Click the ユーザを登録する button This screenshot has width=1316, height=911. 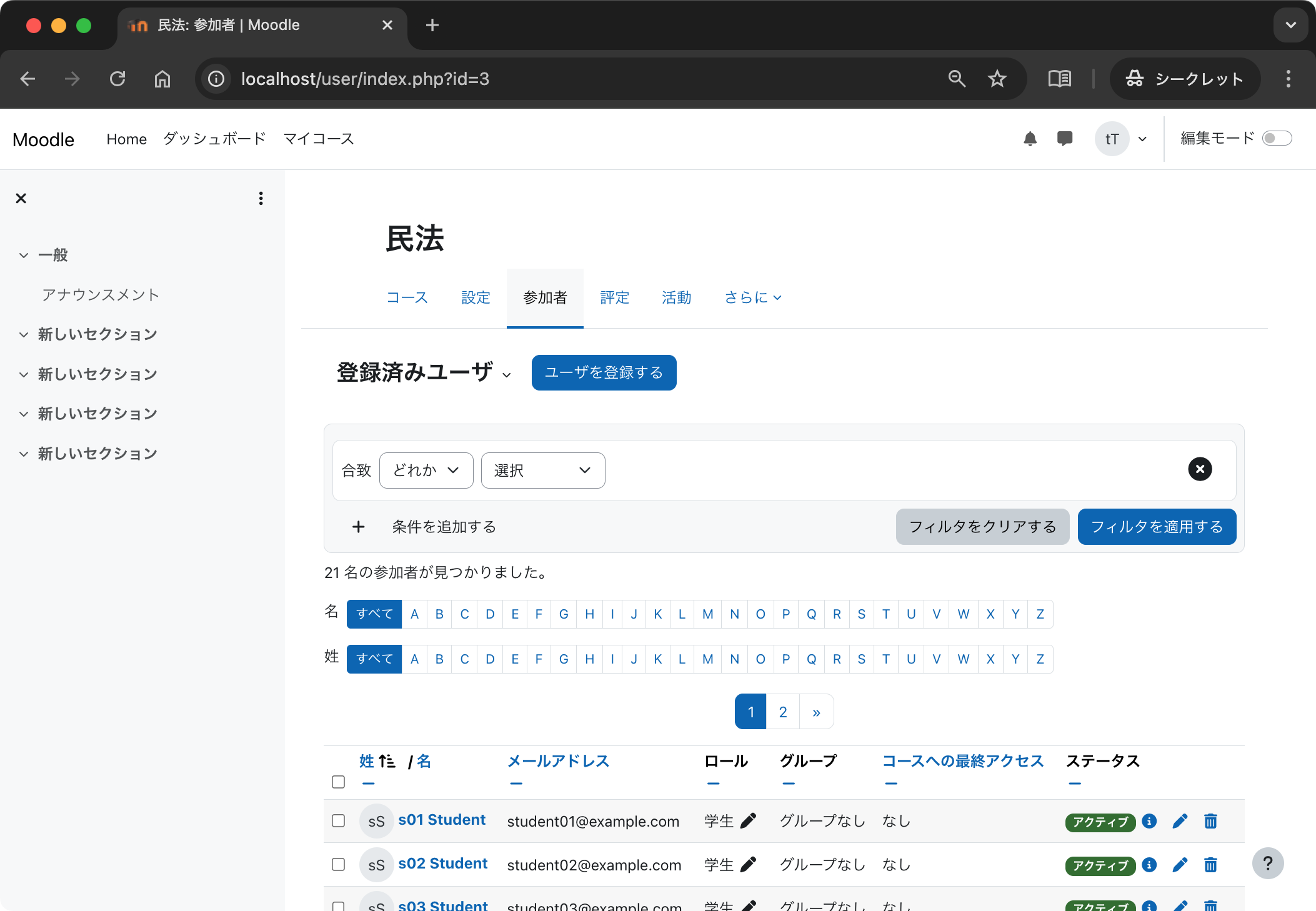(603, 372)
